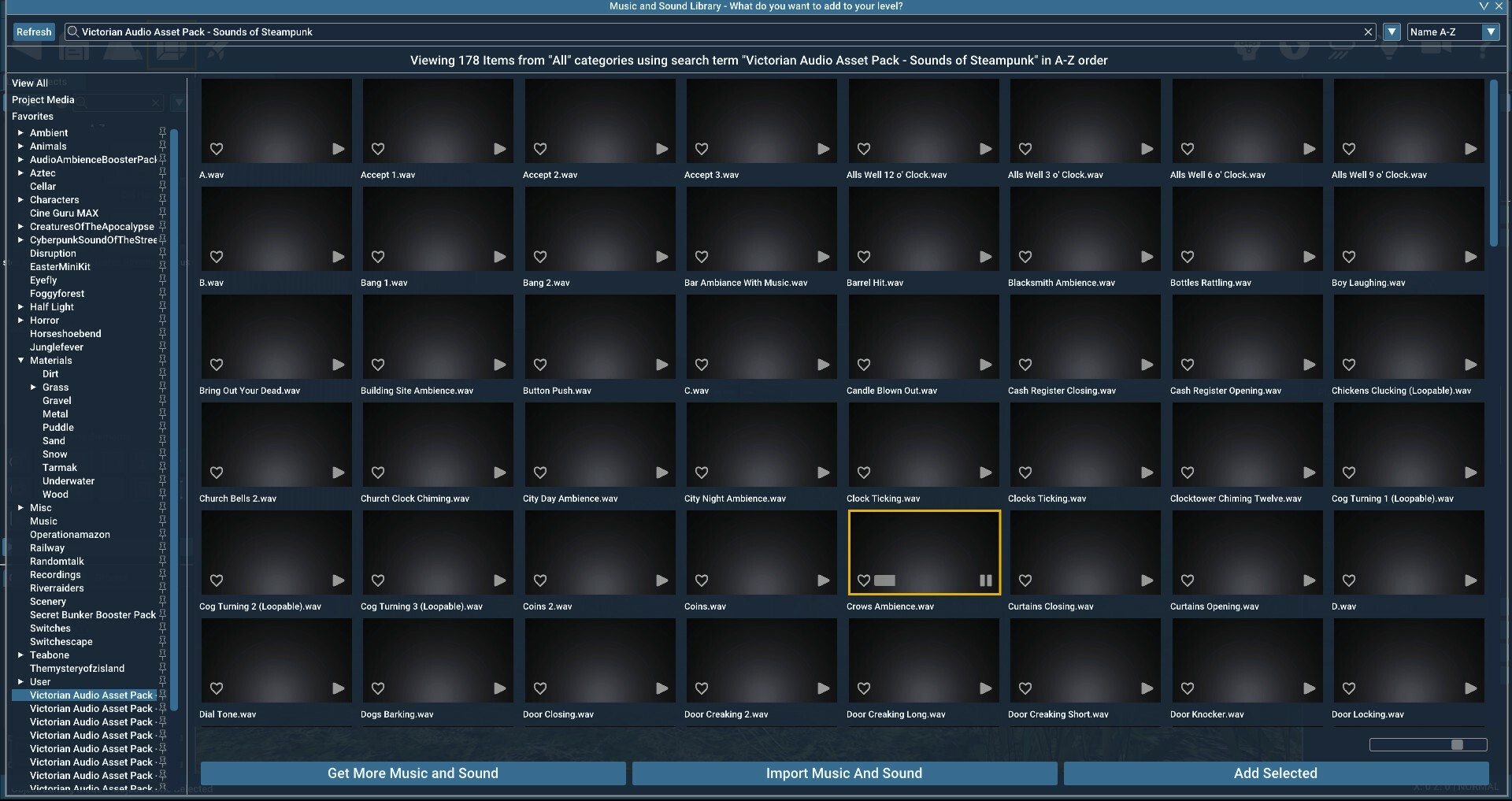Image resolution: width=1512 pixels, height=801 pixels.
Task: Expand the Characters category
Action: point(20,199)
